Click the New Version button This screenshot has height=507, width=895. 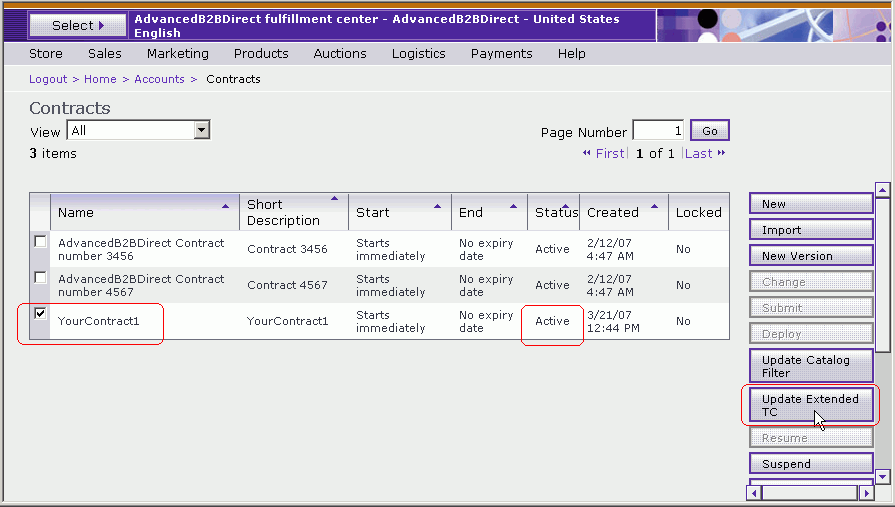[x=811, y=256]
